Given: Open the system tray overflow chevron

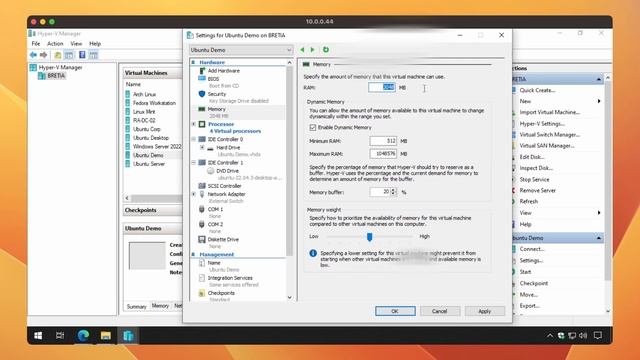Looking at the screenshot, I should [x=550, y=336].
